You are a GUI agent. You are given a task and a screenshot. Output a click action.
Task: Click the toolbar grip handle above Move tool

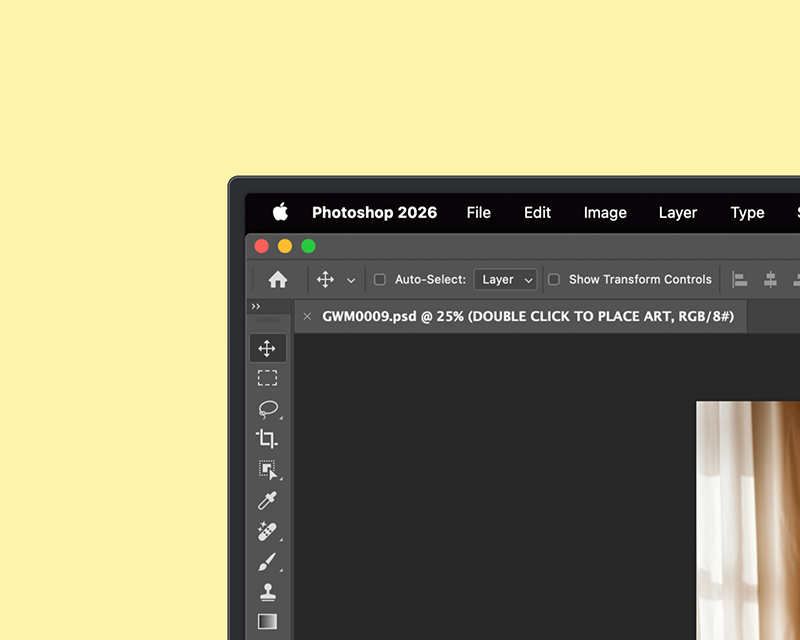pyautogui.click(x=267, y=320)
